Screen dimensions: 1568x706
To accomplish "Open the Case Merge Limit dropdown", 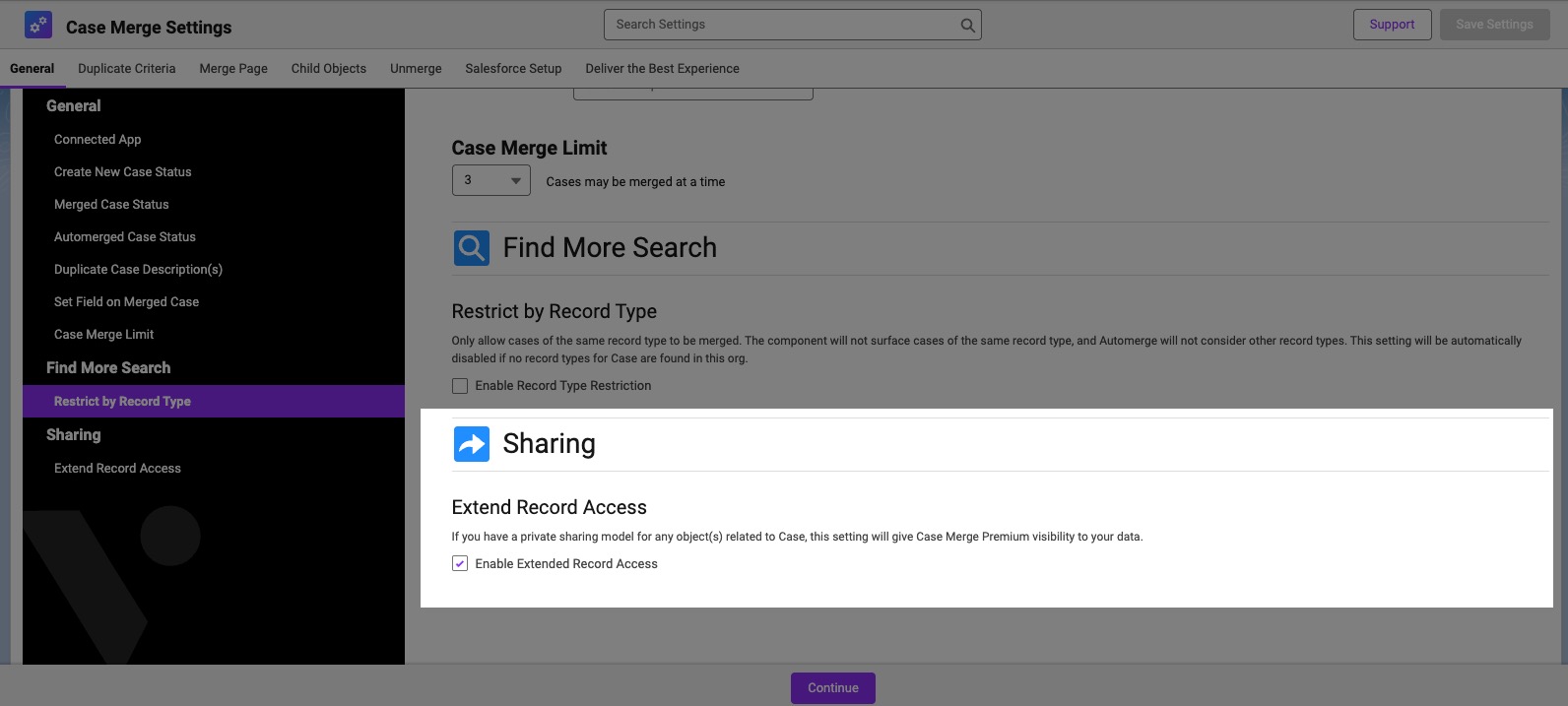I will tap(491, 180).
